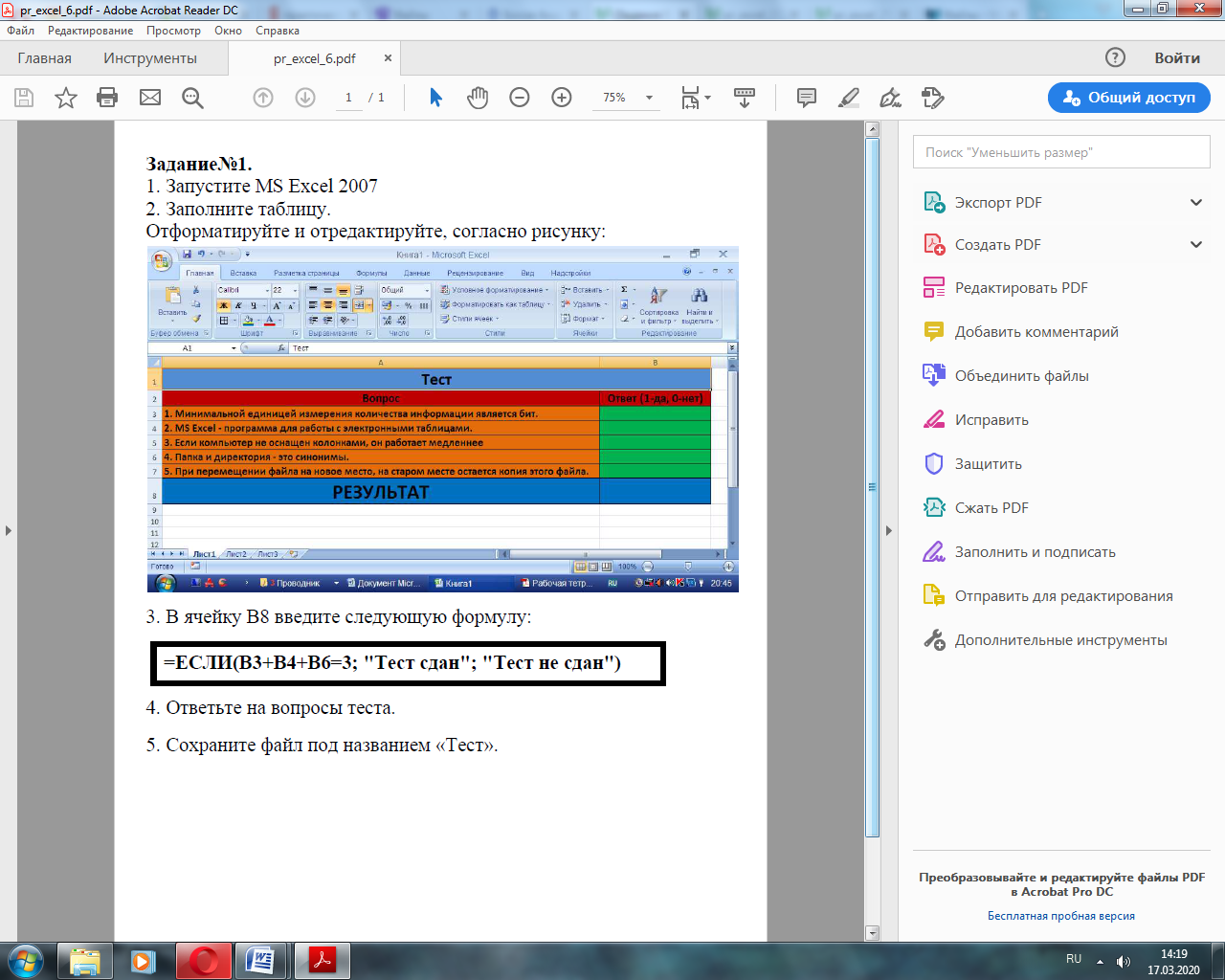This screenshot has height=980, width=1225.
Task: Send file by email envelope icon
Action: click(x=150, y=98)
